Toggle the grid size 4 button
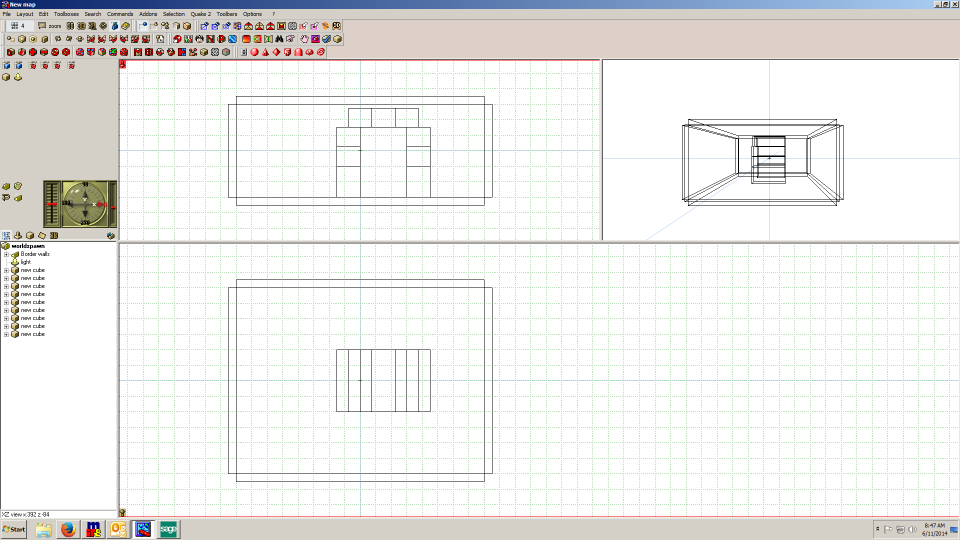The width and height of the screenshot is (960, 540). 19,26
